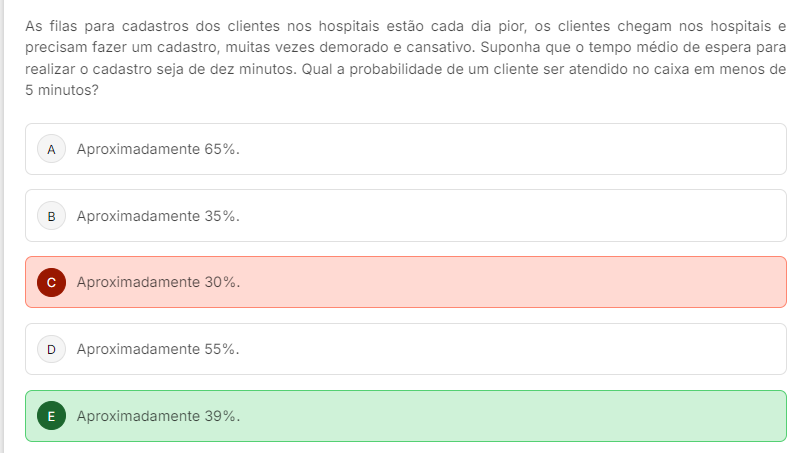Select the circular A option badge

pyautogui.click(x=52, y=149)
